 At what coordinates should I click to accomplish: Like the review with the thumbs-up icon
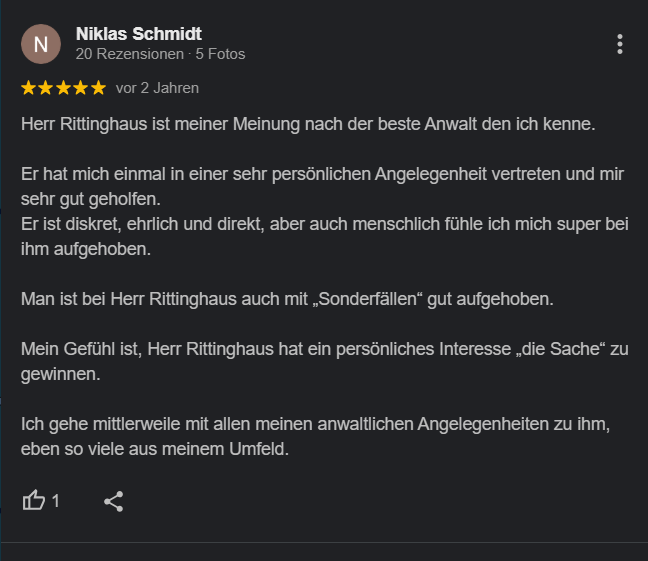[x=34, y=501]
